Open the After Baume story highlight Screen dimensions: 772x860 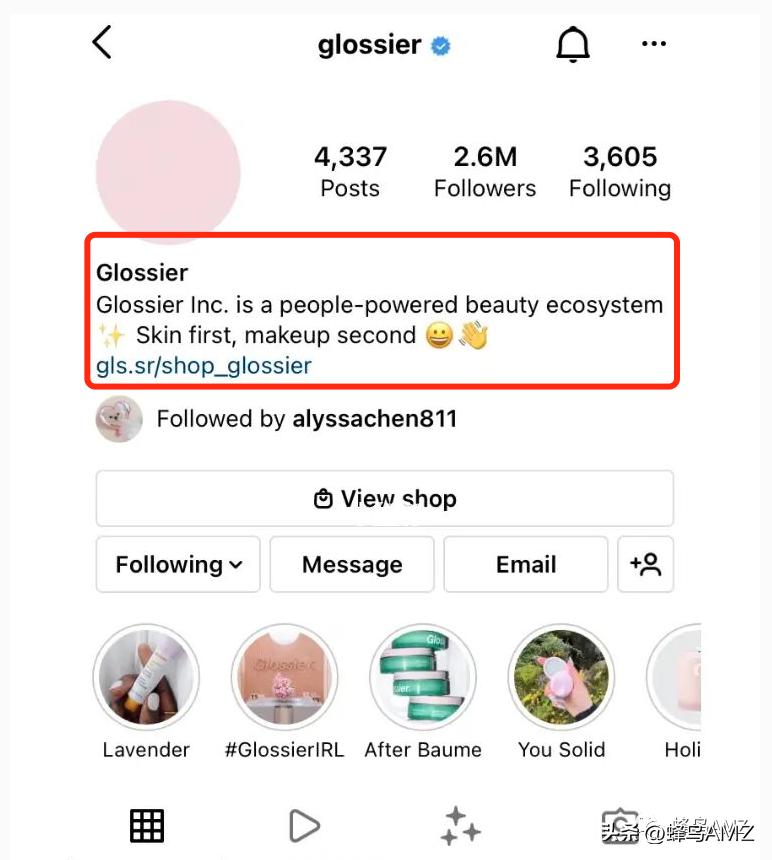point(423,679)
